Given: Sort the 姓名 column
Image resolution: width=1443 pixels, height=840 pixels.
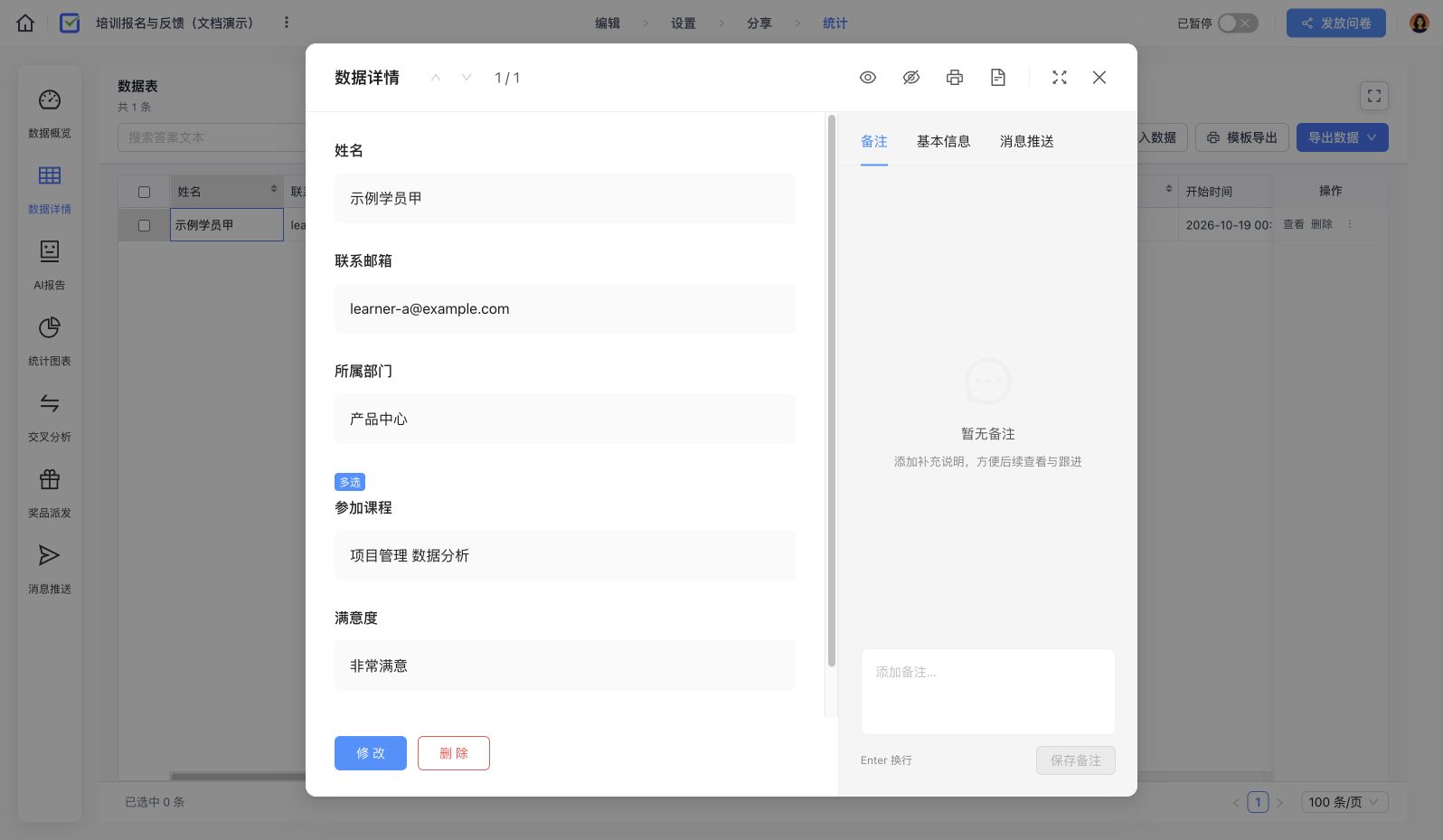Looking at the screenshot, I should [274, 189].
